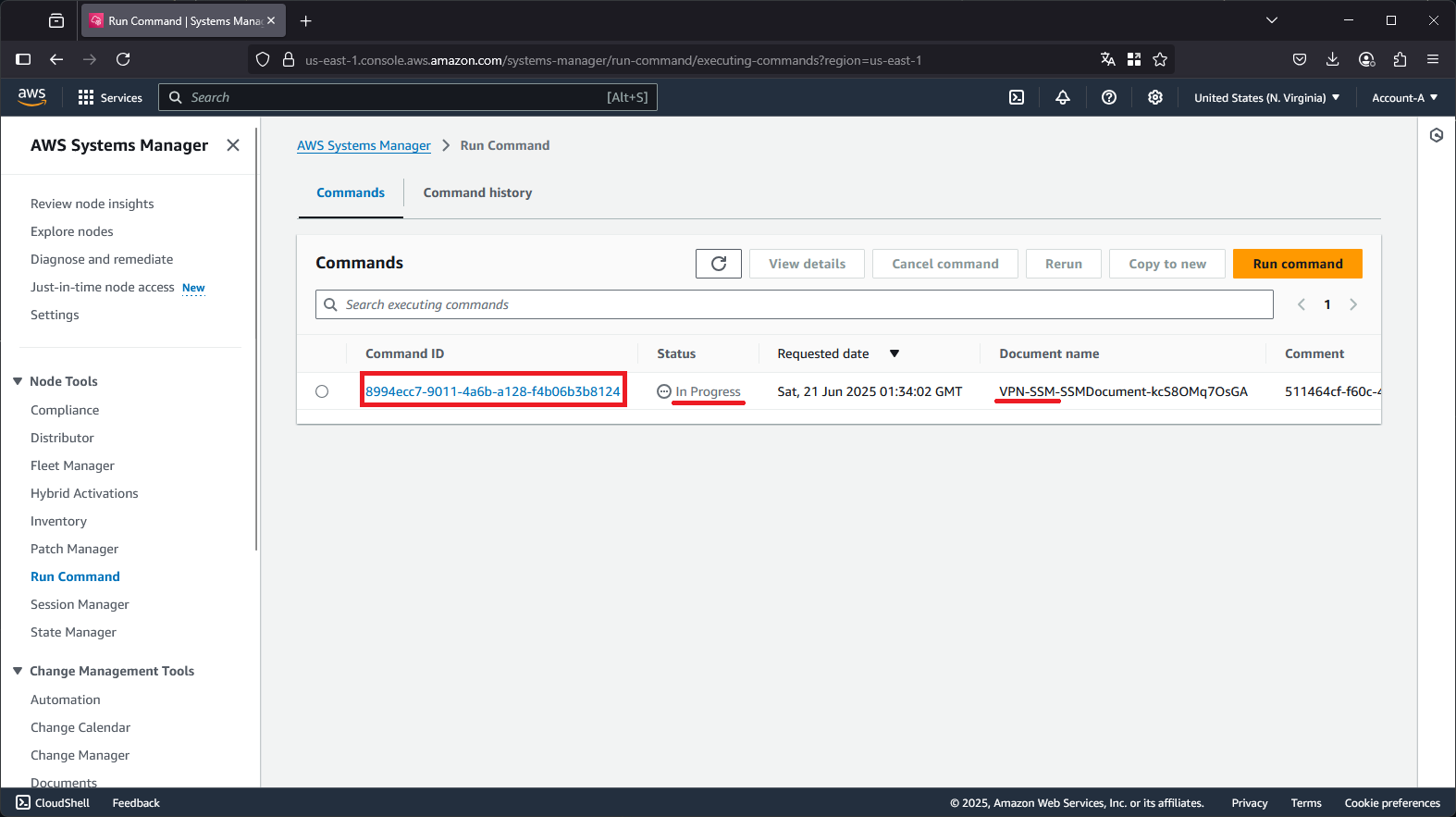
Task: Refresh the Commands list
Action: pyautogui.click(x=719, y=264)
